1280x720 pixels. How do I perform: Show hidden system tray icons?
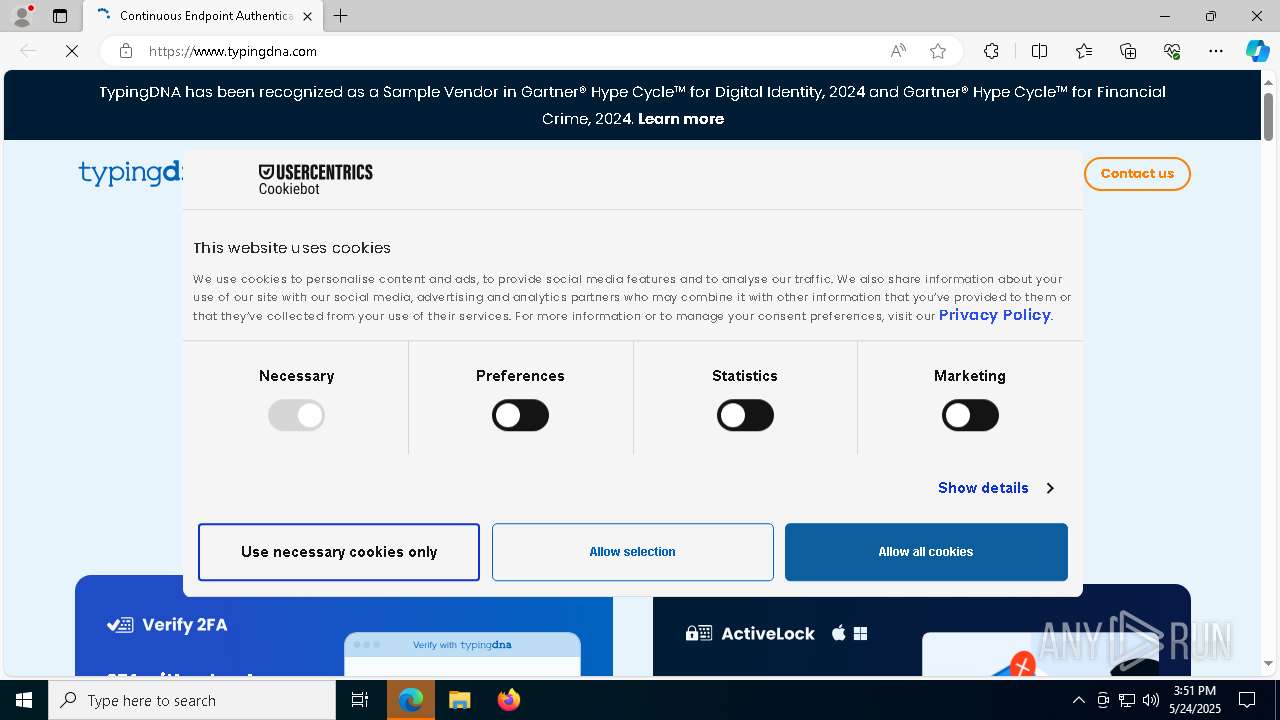pos(1078,700)
